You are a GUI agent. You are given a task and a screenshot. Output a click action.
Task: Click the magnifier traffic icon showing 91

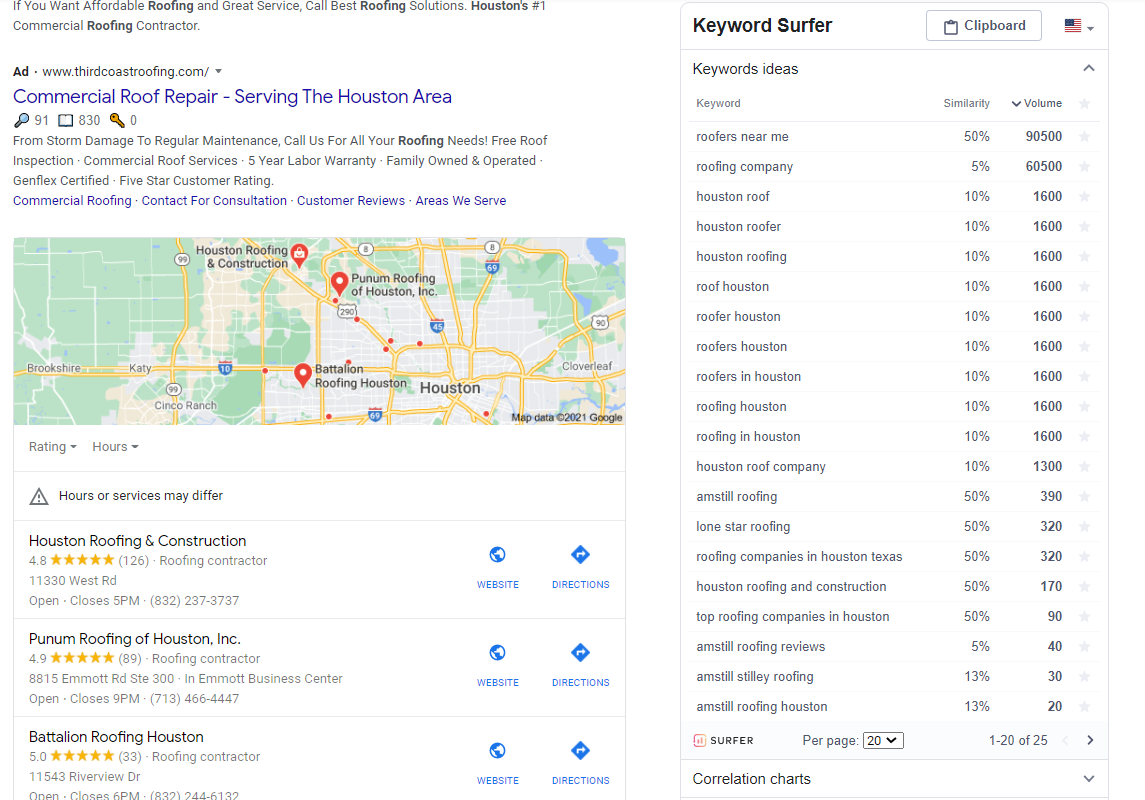[x=22, y=120]
